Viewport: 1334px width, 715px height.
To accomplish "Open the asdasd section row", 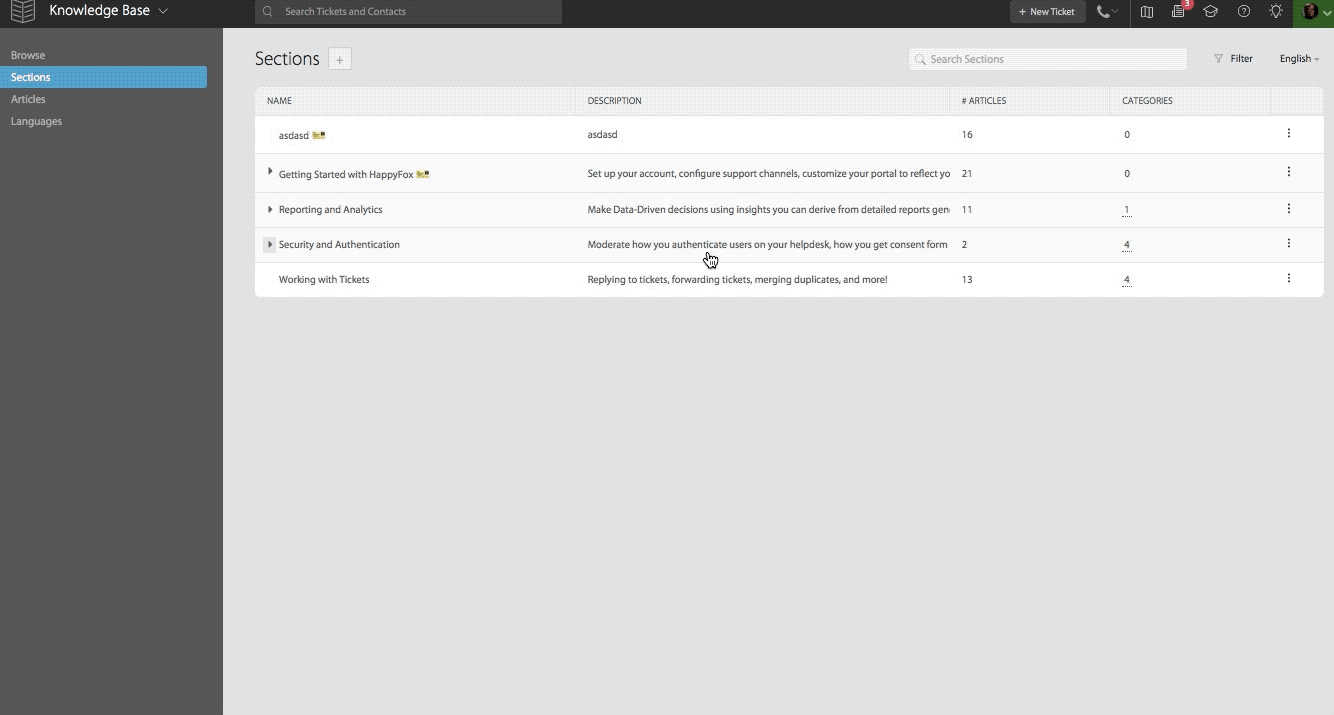I will pyautogui.click(x=789, y=134).
